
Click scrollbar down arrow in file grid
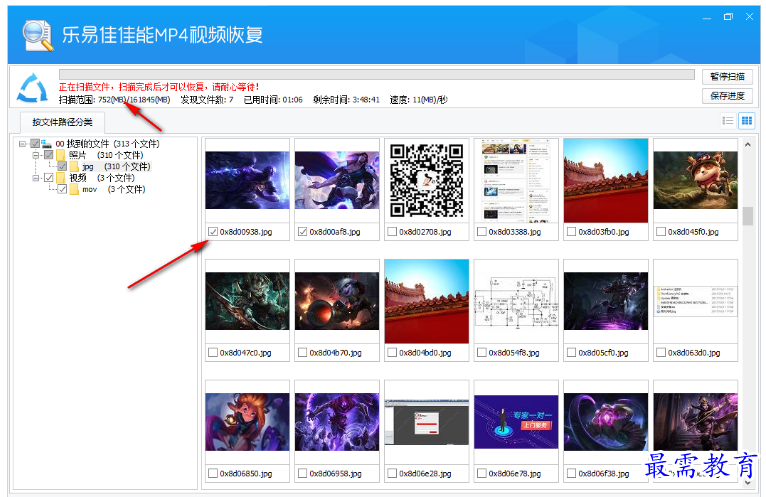tap(747, 482)
